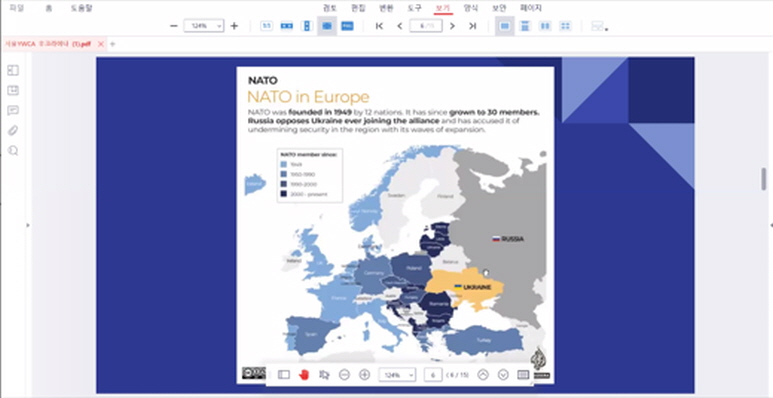Close the open PDF document tab
773x398 pixels.
click(101, 44)
